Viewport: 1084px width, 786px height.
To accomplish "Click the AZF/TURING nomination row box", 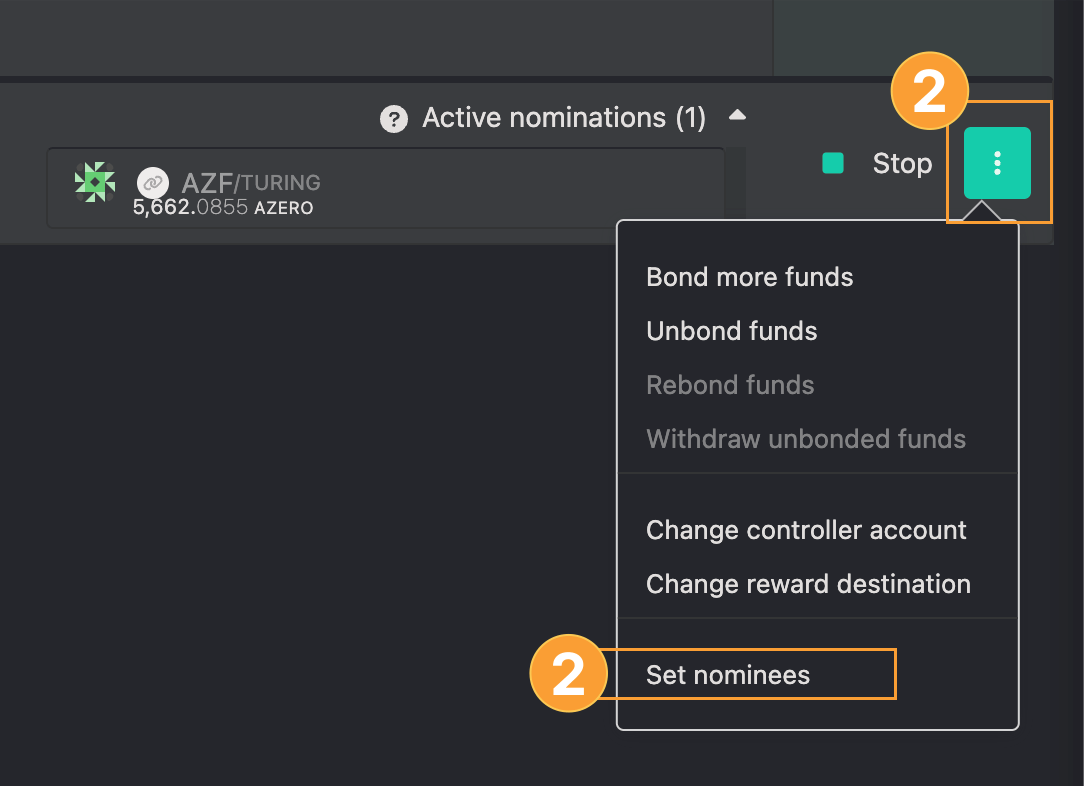I will [385, 187].
